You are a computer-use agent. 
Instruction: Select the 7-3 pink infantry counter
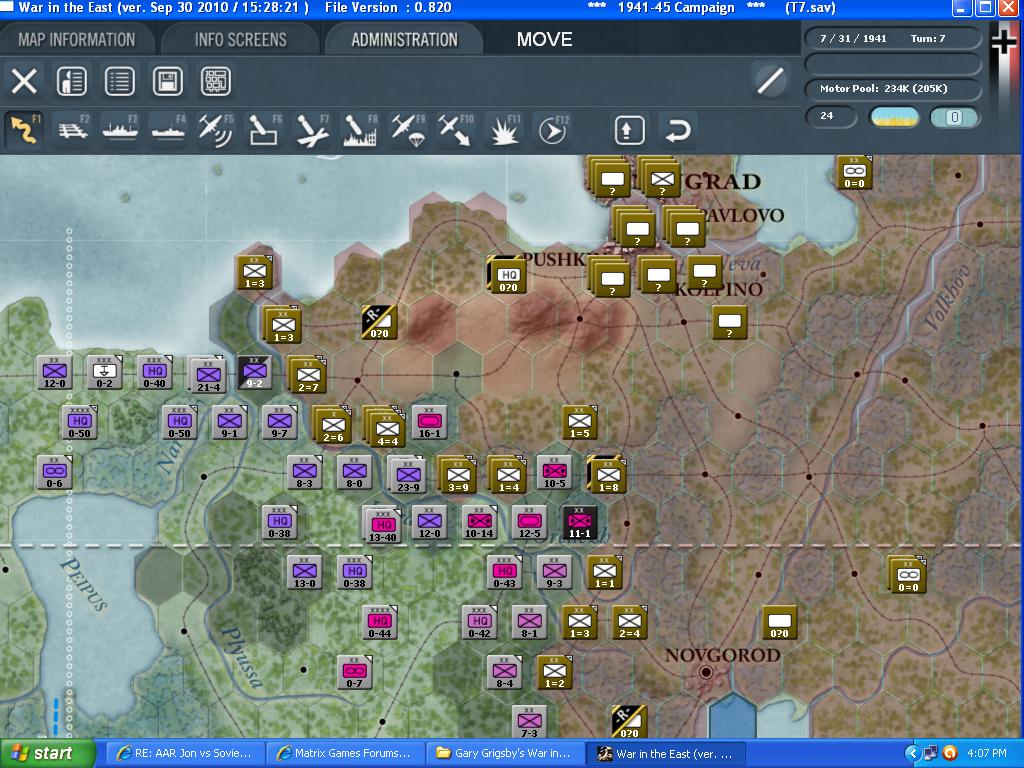click(x=529, y=722)
